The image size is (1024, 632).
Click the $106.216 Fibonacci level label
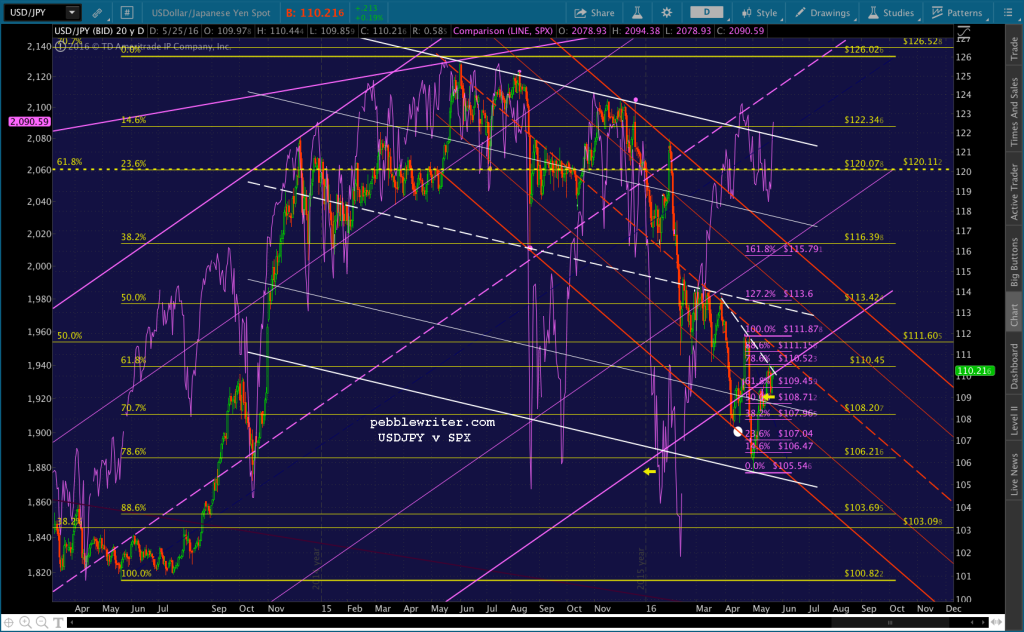tap(863, 451)
